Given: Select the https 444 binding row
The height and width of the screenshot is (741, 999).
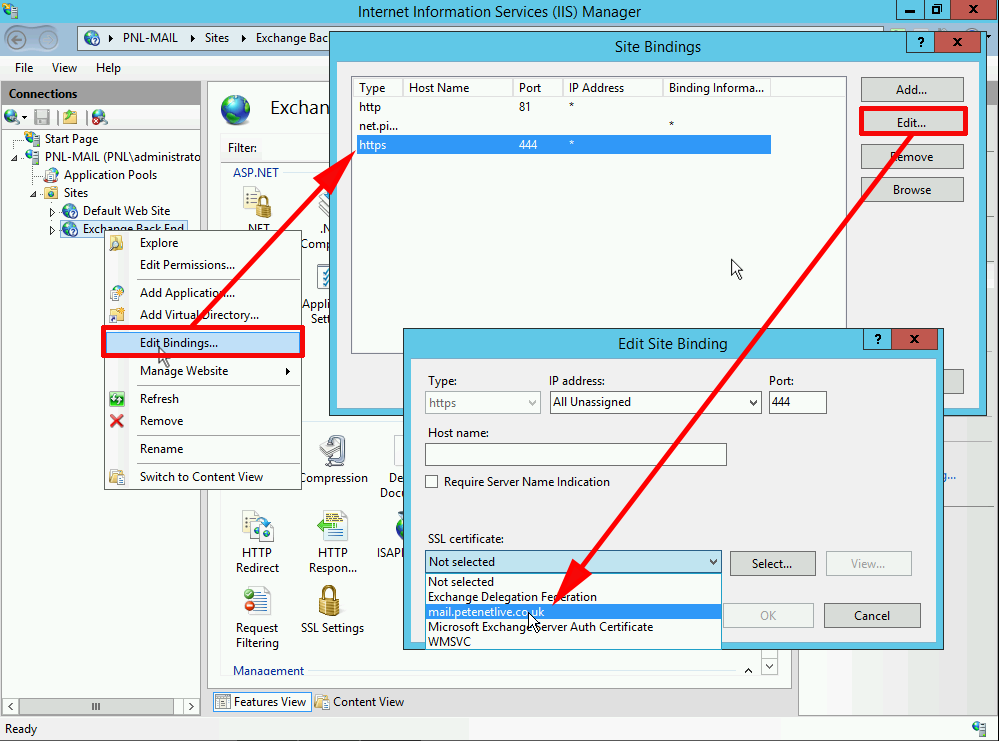Looking at the screenshot, I should click(x=564, y=145).
